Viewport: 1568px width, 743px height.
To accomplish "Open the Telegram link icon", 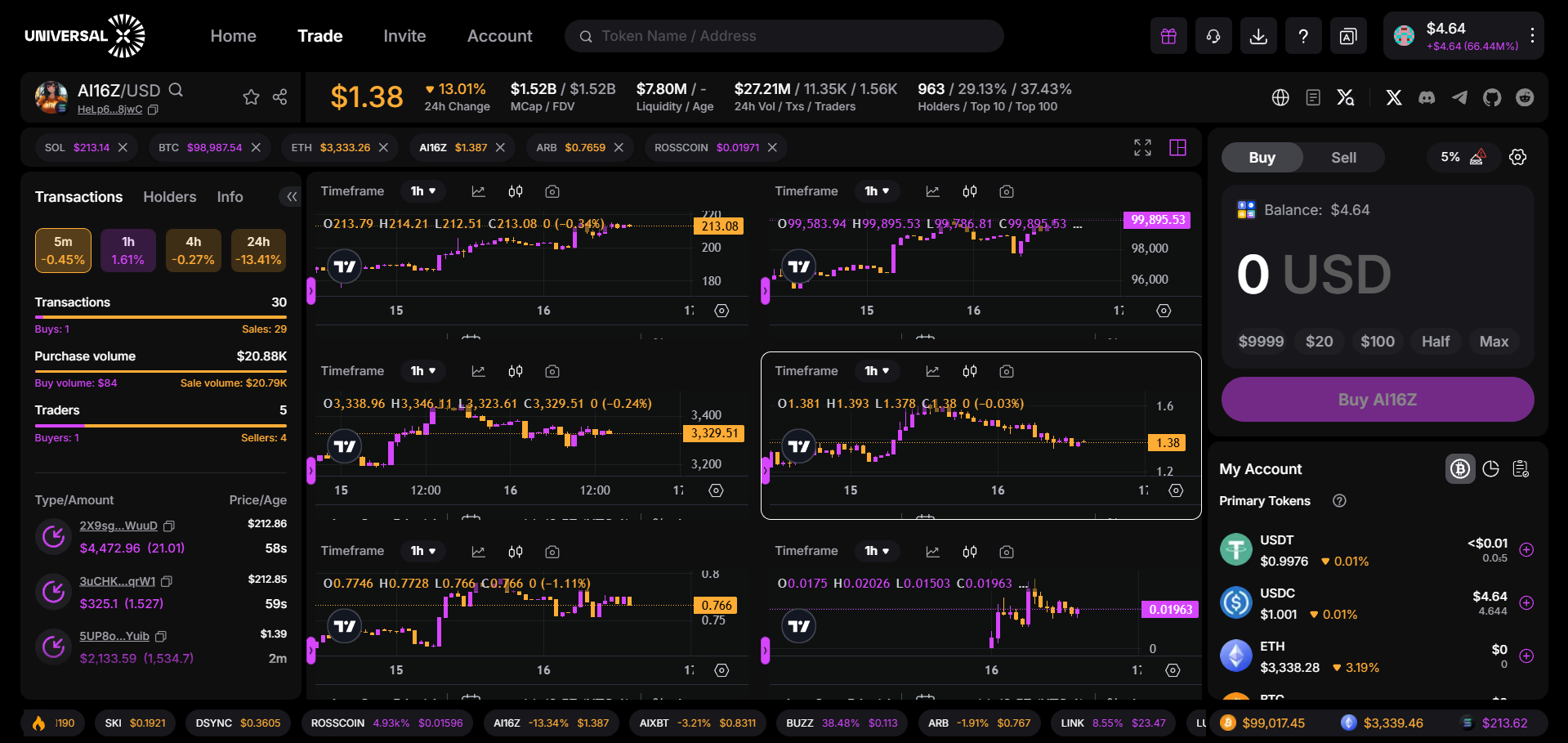I will tap(1459, 97).
